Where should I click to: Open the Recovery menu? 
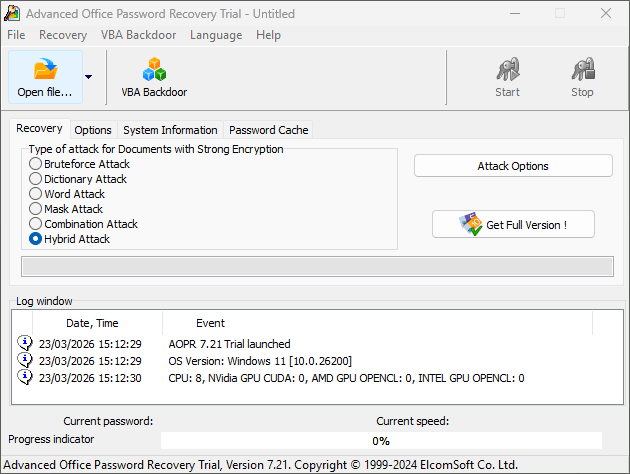[63, 35]
